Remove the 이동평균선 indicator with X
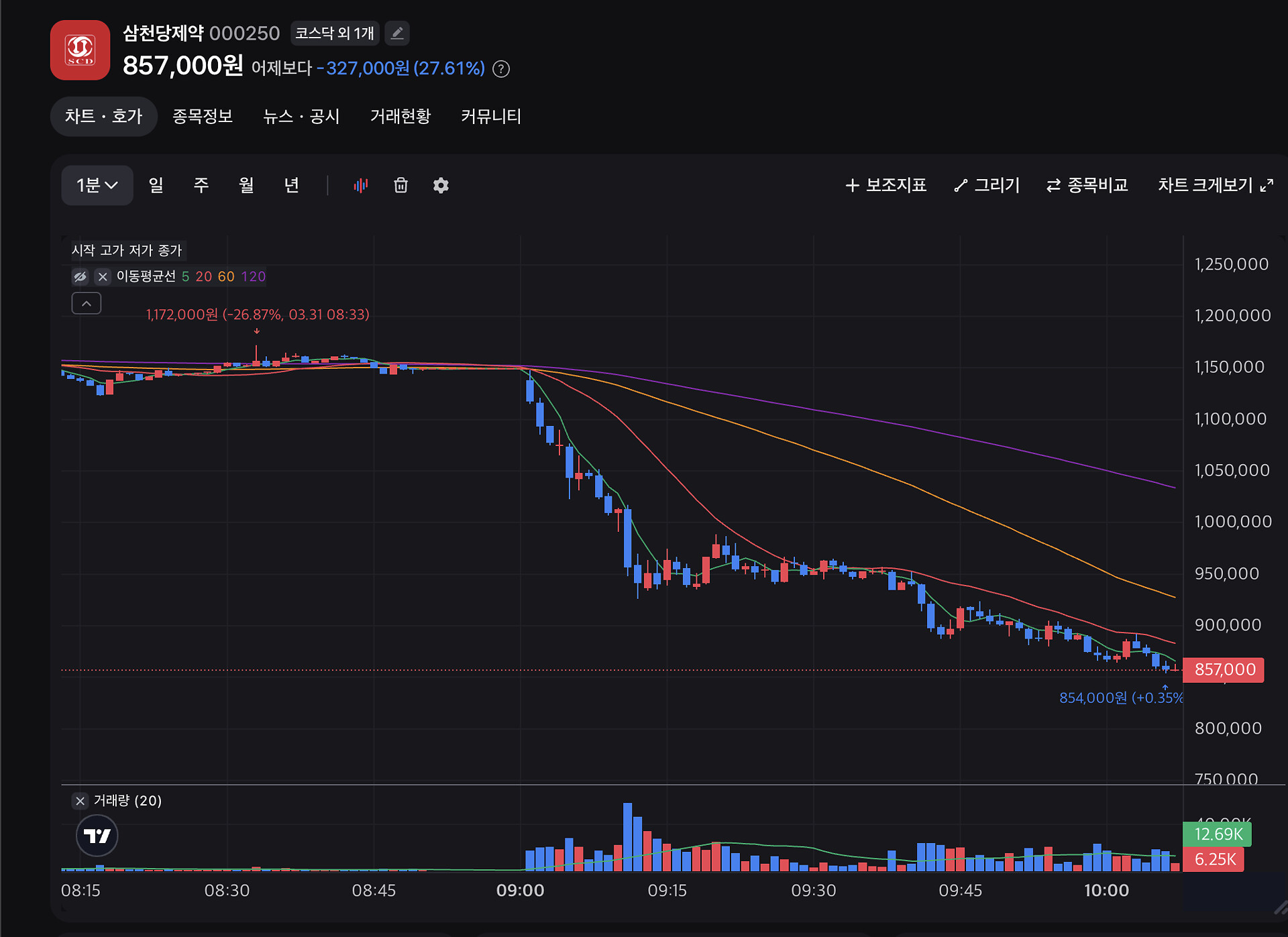This screenshot has width=1288, height=937. point(103,276)
